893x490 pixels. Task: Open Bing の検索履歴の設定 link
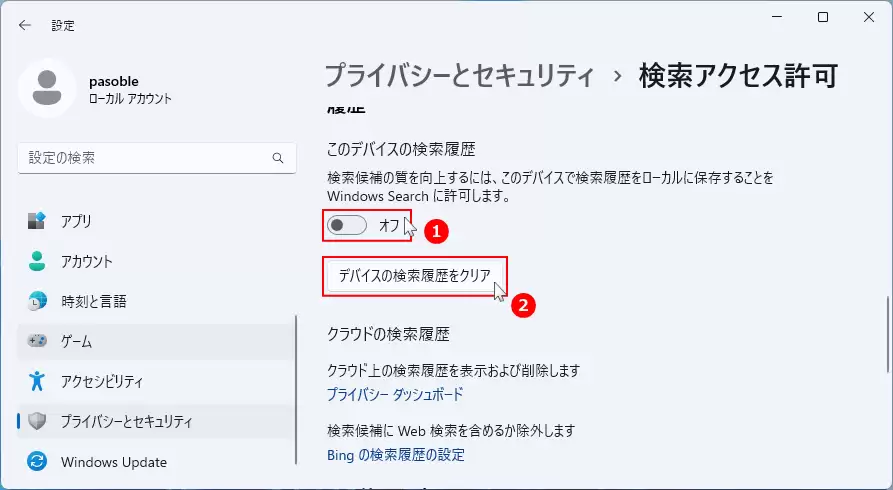[396, 455]
